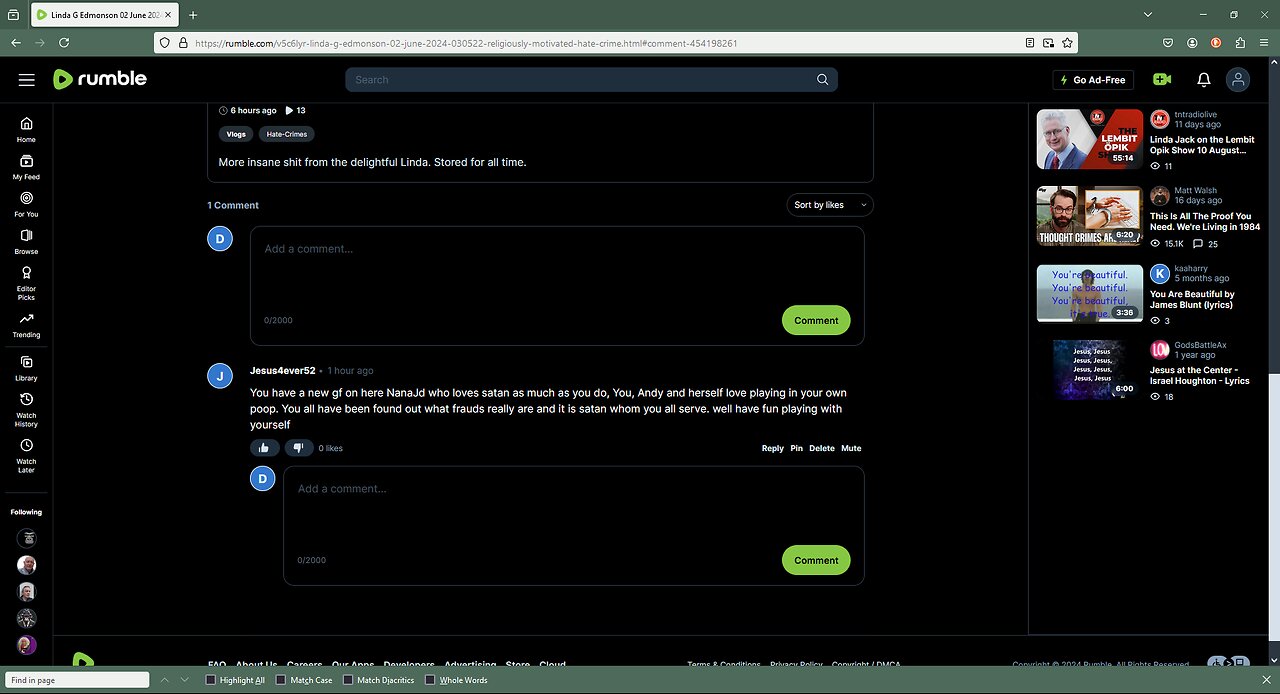Bookmark this page with the star icon
This screenshot has width=1280, height=694.
(1067, 43)
